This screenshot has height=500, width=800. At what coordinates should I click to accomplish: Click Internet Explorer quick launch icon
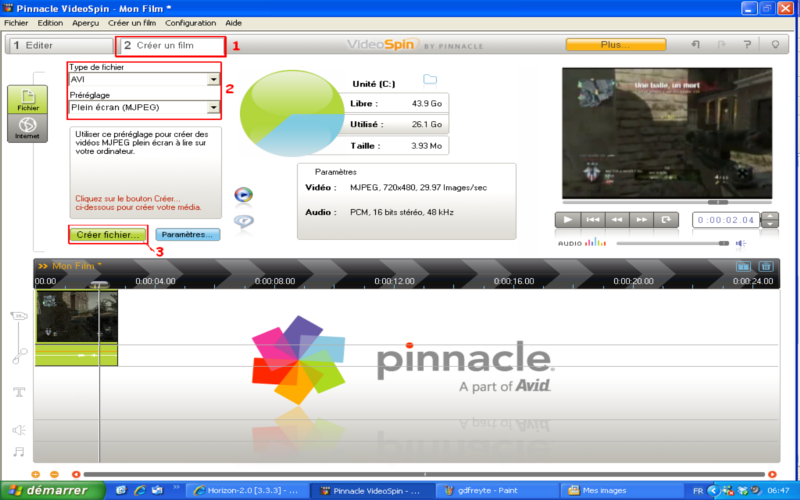(139, 490)
